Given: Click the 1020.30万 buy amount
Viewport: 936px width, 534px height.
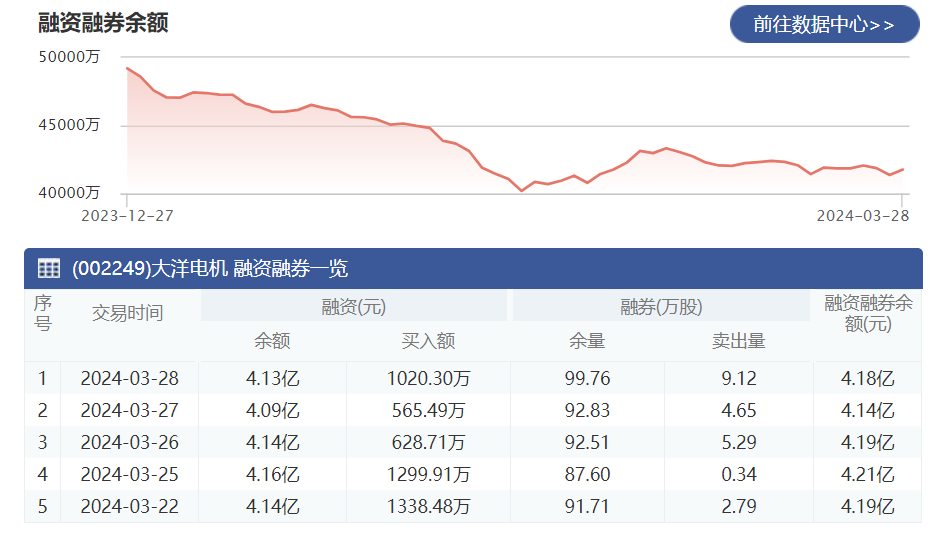Looking at the screenshot, I should pos(428,378).
